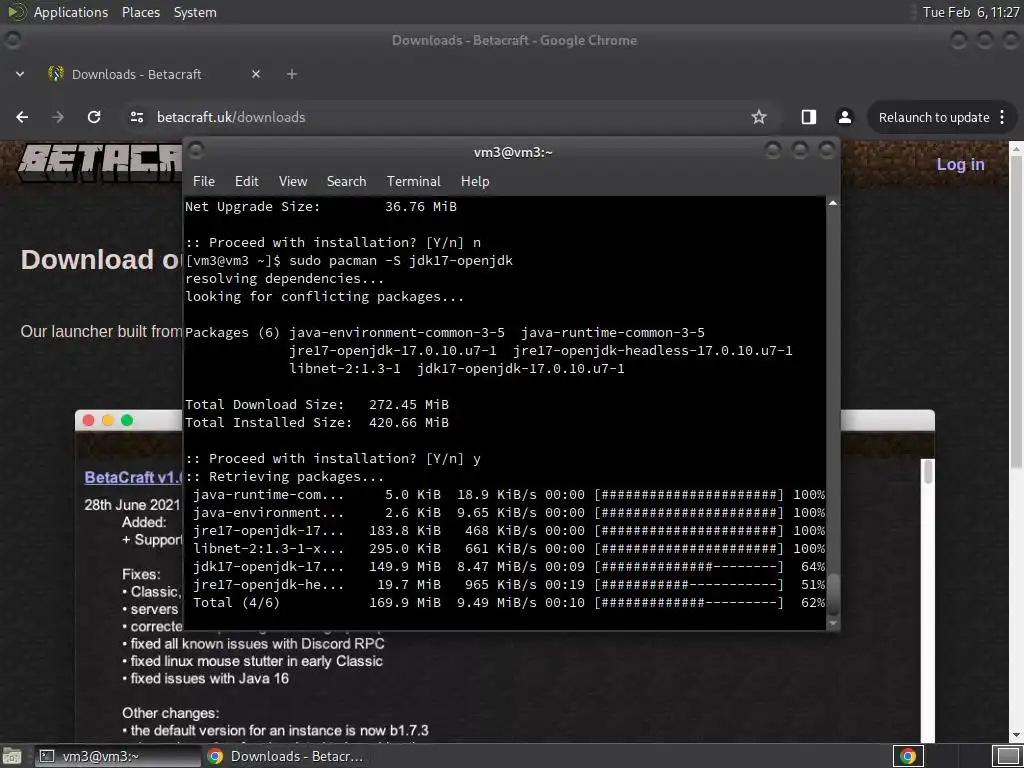
Task: Click the Chrome icon in the system tray
Action: [x=908, y=756]
